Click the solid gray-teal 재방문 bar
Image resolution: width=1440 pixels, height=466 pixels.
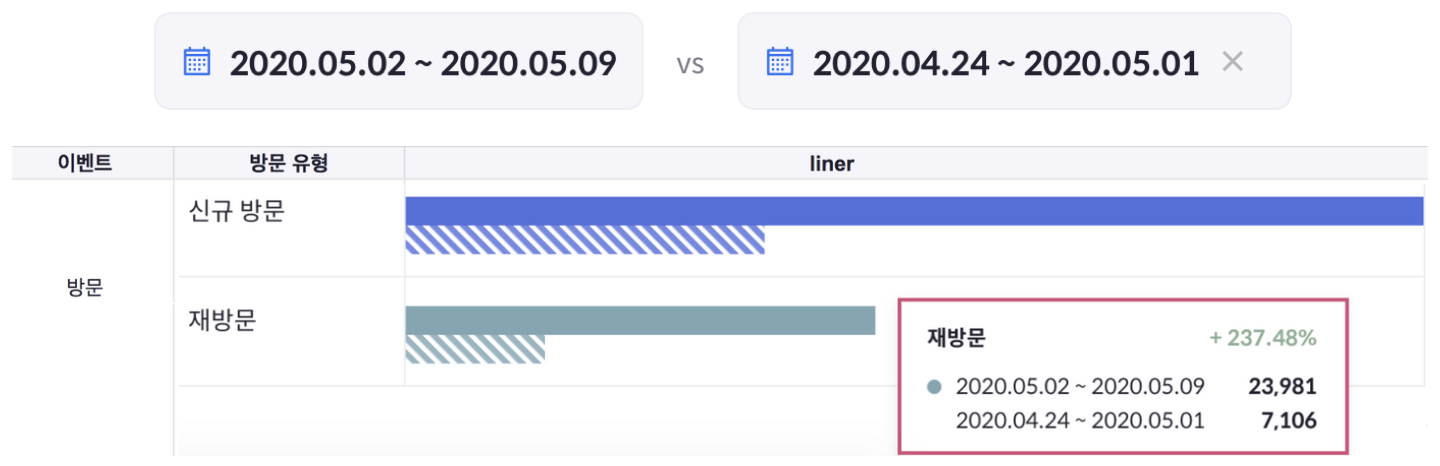click(x=640, y=320)
